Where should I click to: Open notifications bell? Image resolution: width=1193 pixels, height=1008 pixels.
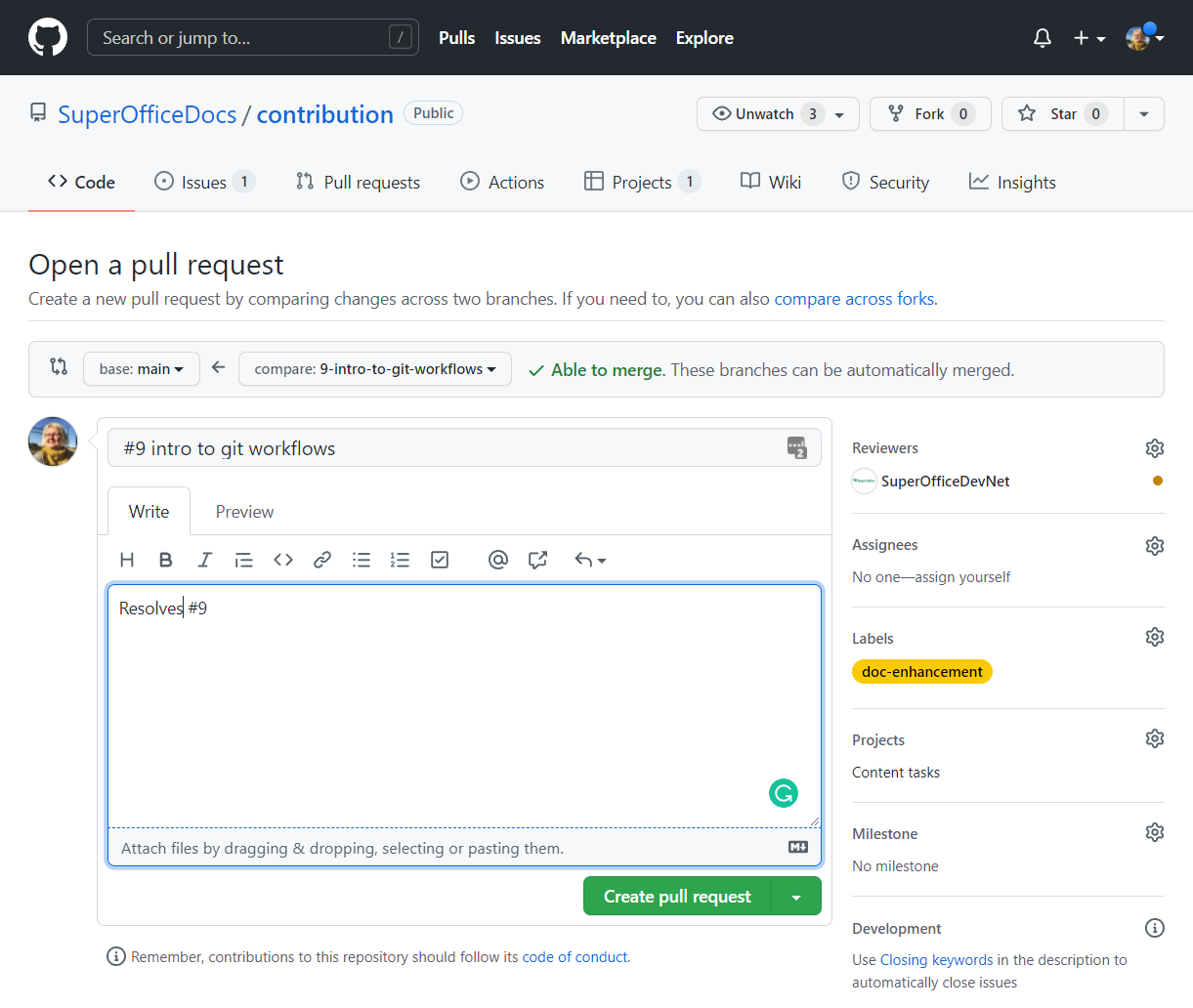(1043, 38)
